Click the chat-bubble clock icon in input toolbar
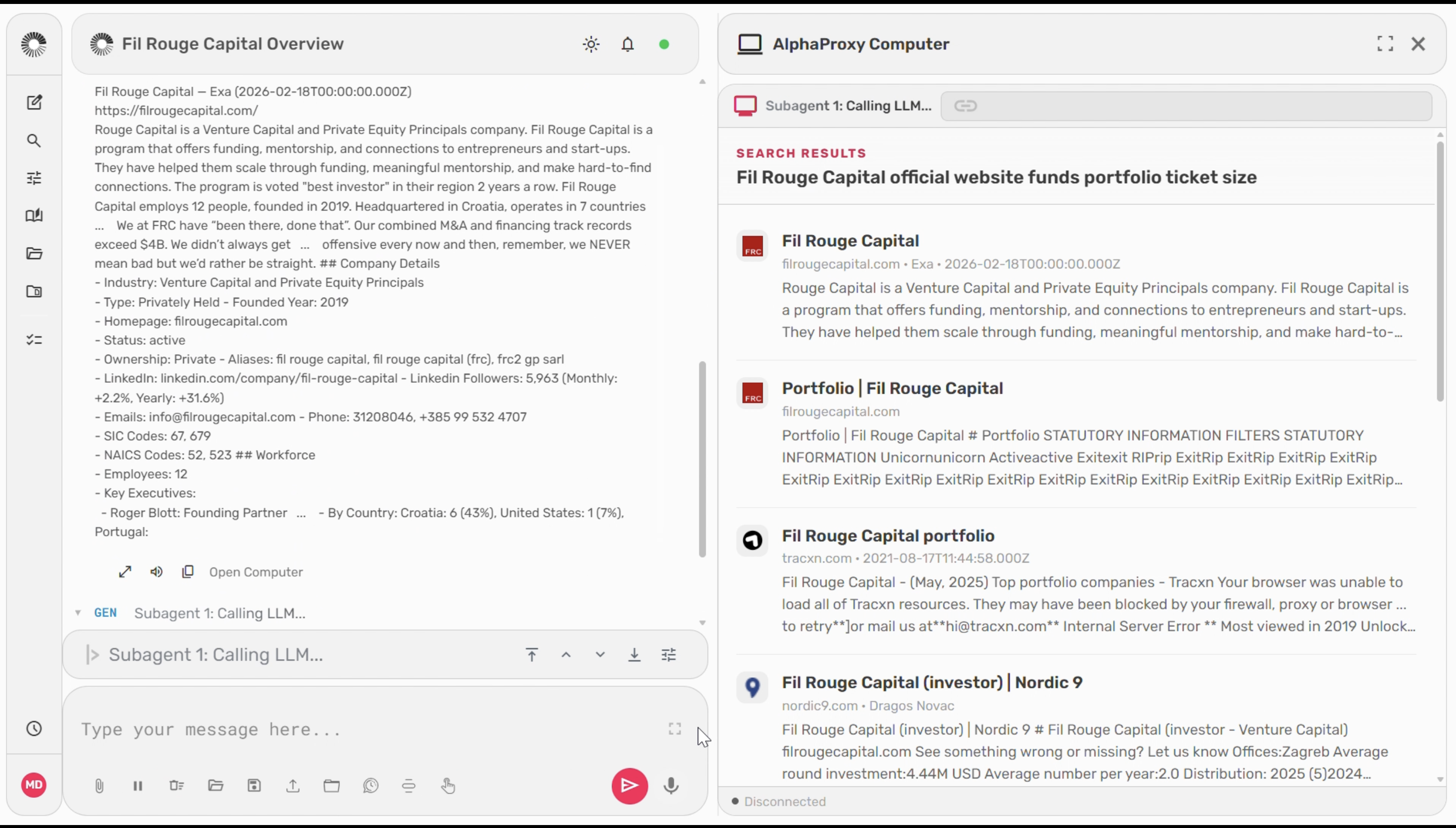 click(x=370, y=786)
